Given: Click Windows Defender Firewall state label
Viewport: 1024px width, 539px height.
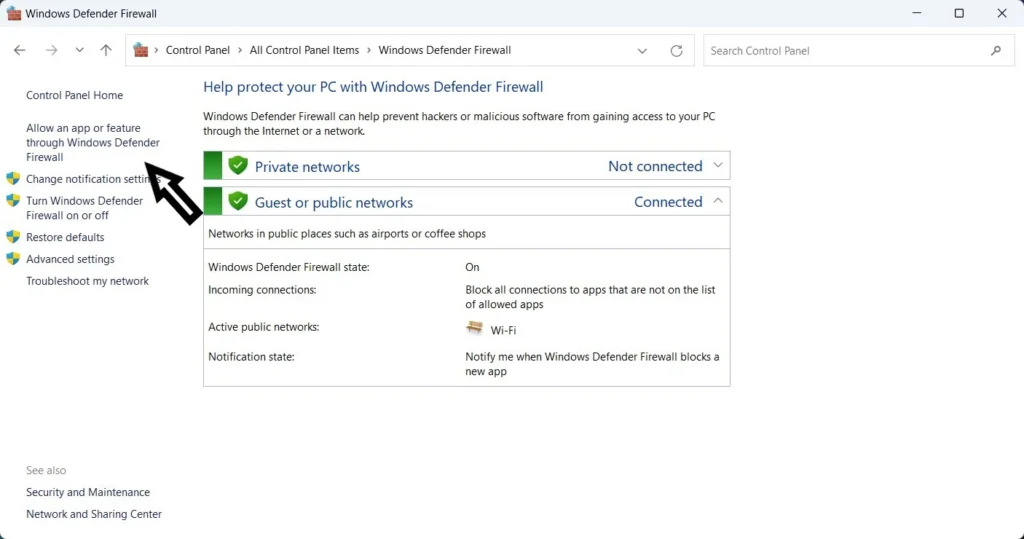Looking at the screenshot, I should tap(289, 267).
